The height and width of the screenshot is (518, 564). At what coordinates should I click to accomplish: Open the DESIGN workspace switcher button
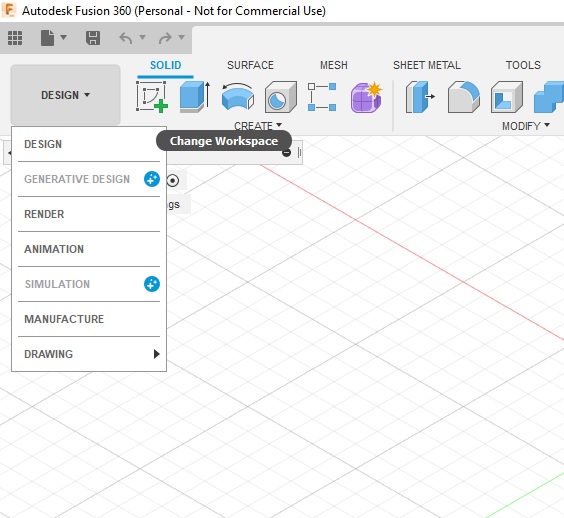click(65, 95)
